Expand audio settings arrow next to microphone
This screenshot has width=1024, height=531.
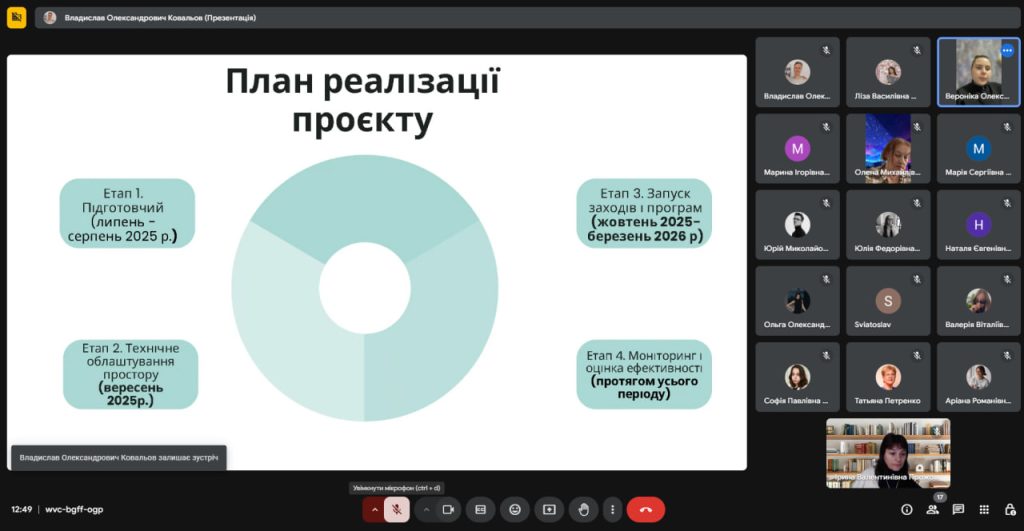375,509
